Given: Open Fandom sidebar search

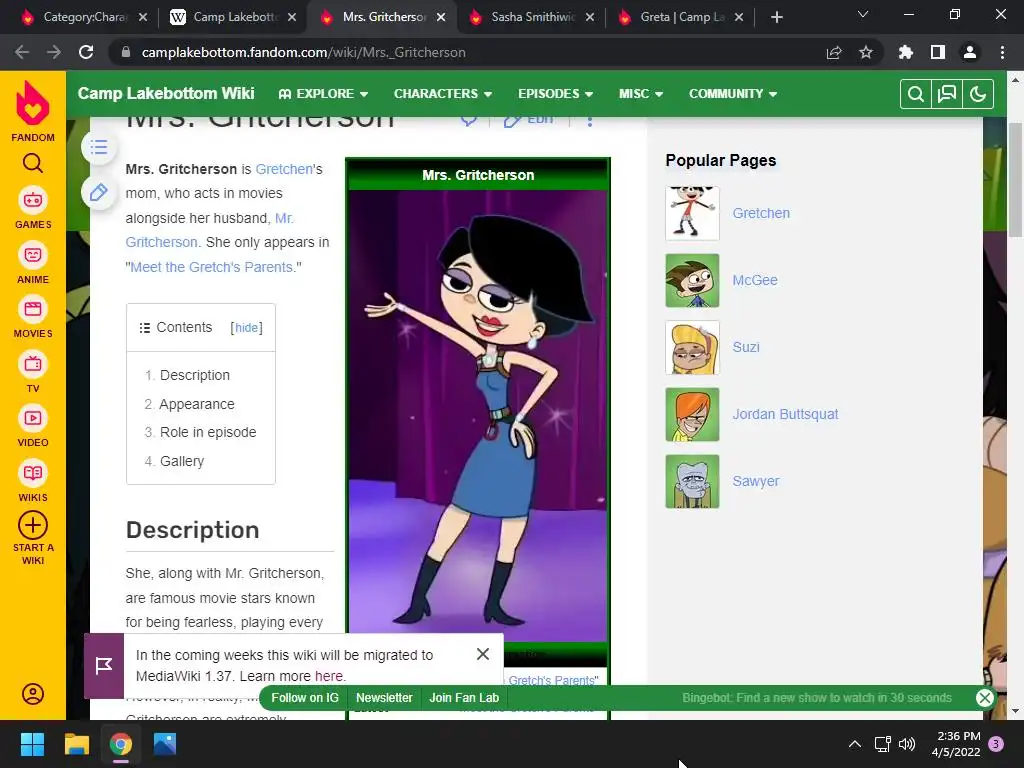Looking at the screenshot, I should pyautogui.click(x=33, y=163).
